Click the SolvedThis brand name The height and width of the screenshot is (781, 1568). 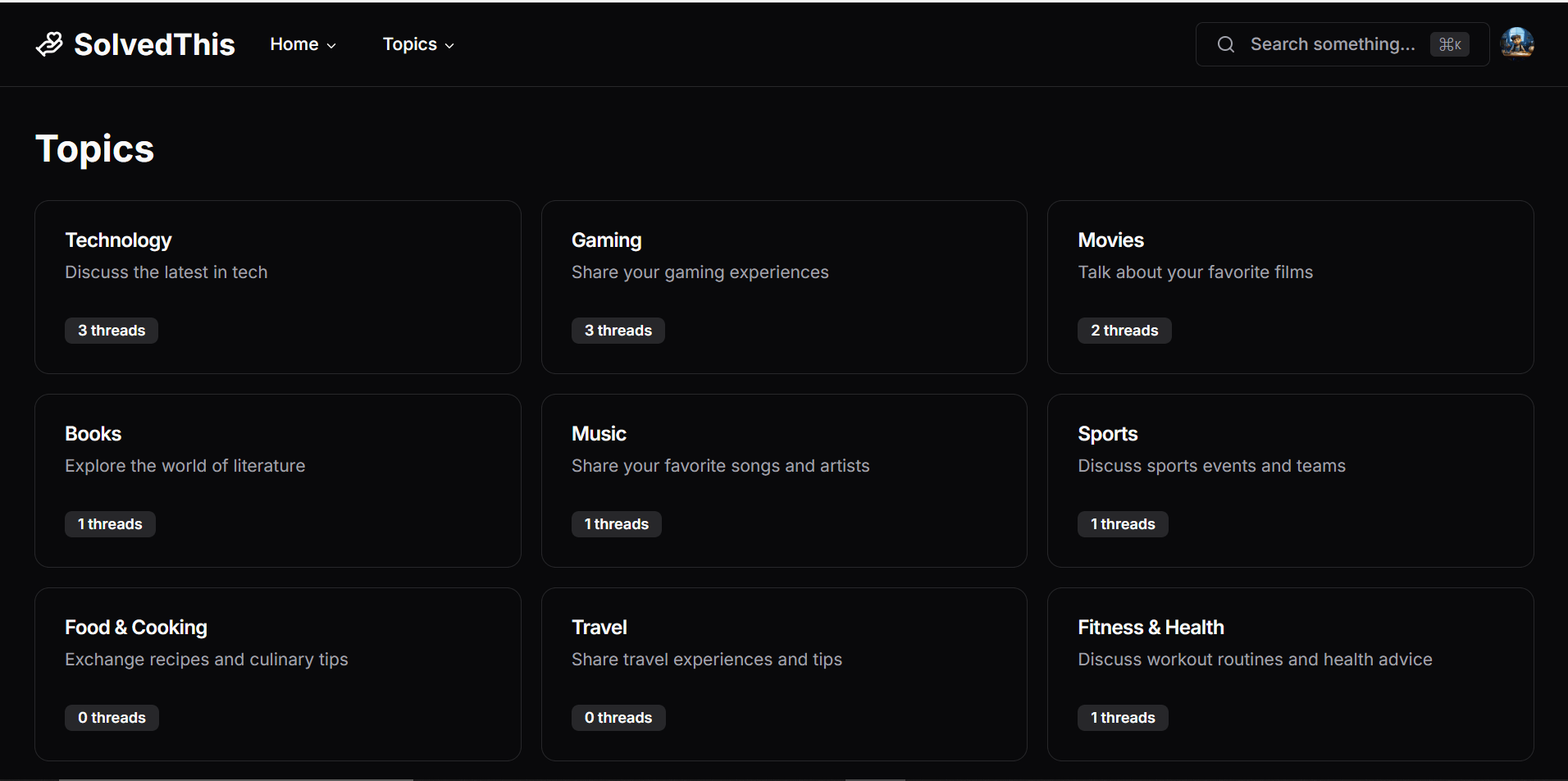(x=154, y=44)
